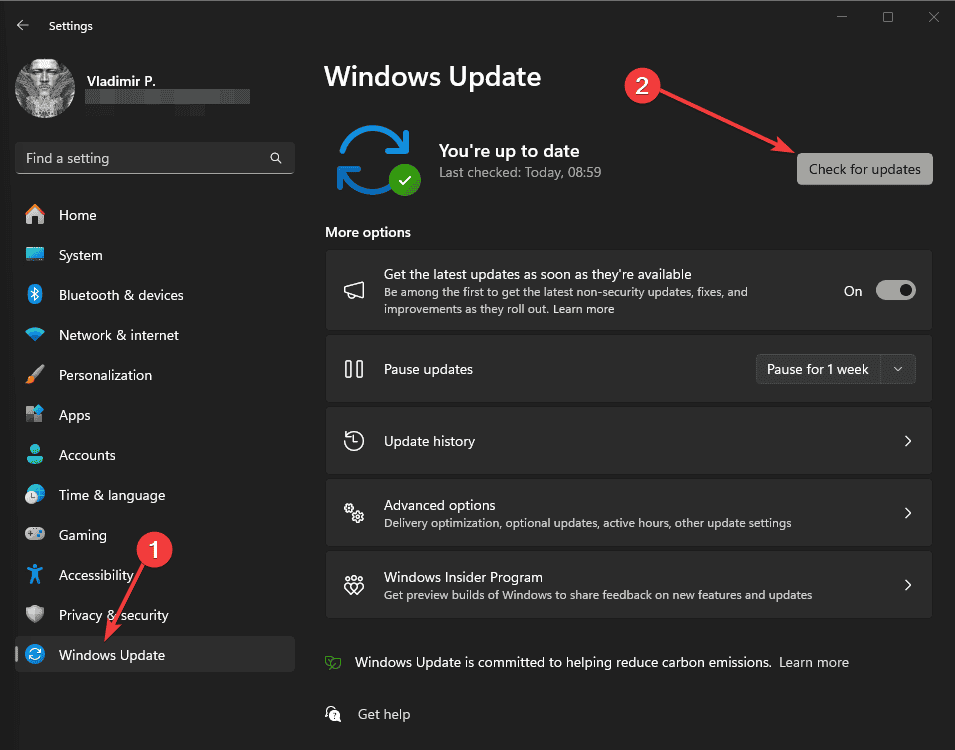
Task: Click the "Pause updates" label
Action: pos(428,369)
